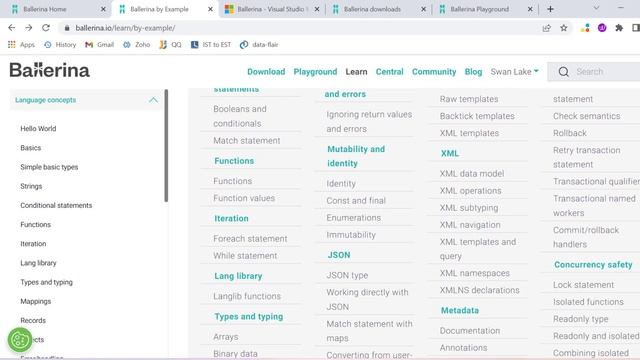This screenshot has height=360, width=640.
Task: Select Conditional statements in sidebar
Action: click(x=56, y=205)
